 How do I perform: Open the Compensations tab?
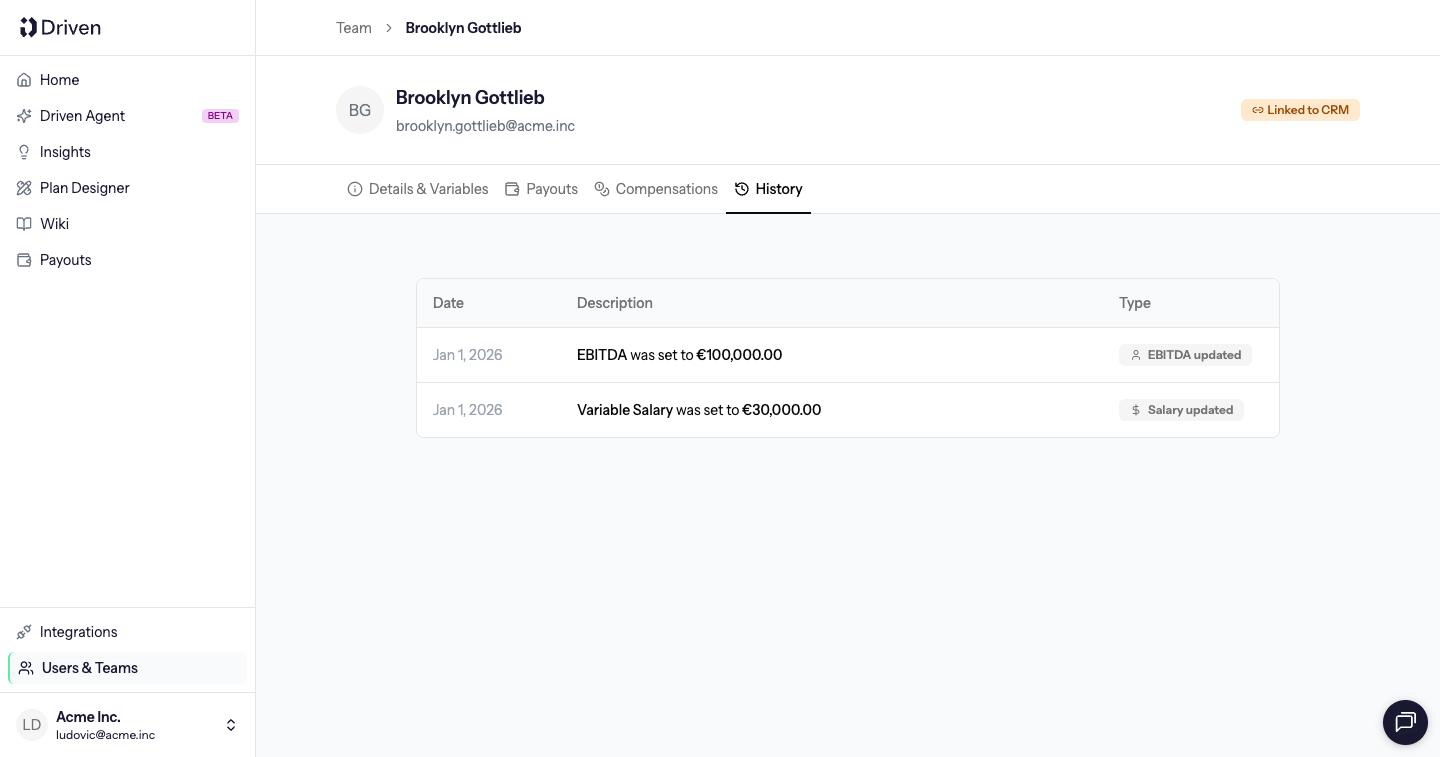(x=656, y=189)
